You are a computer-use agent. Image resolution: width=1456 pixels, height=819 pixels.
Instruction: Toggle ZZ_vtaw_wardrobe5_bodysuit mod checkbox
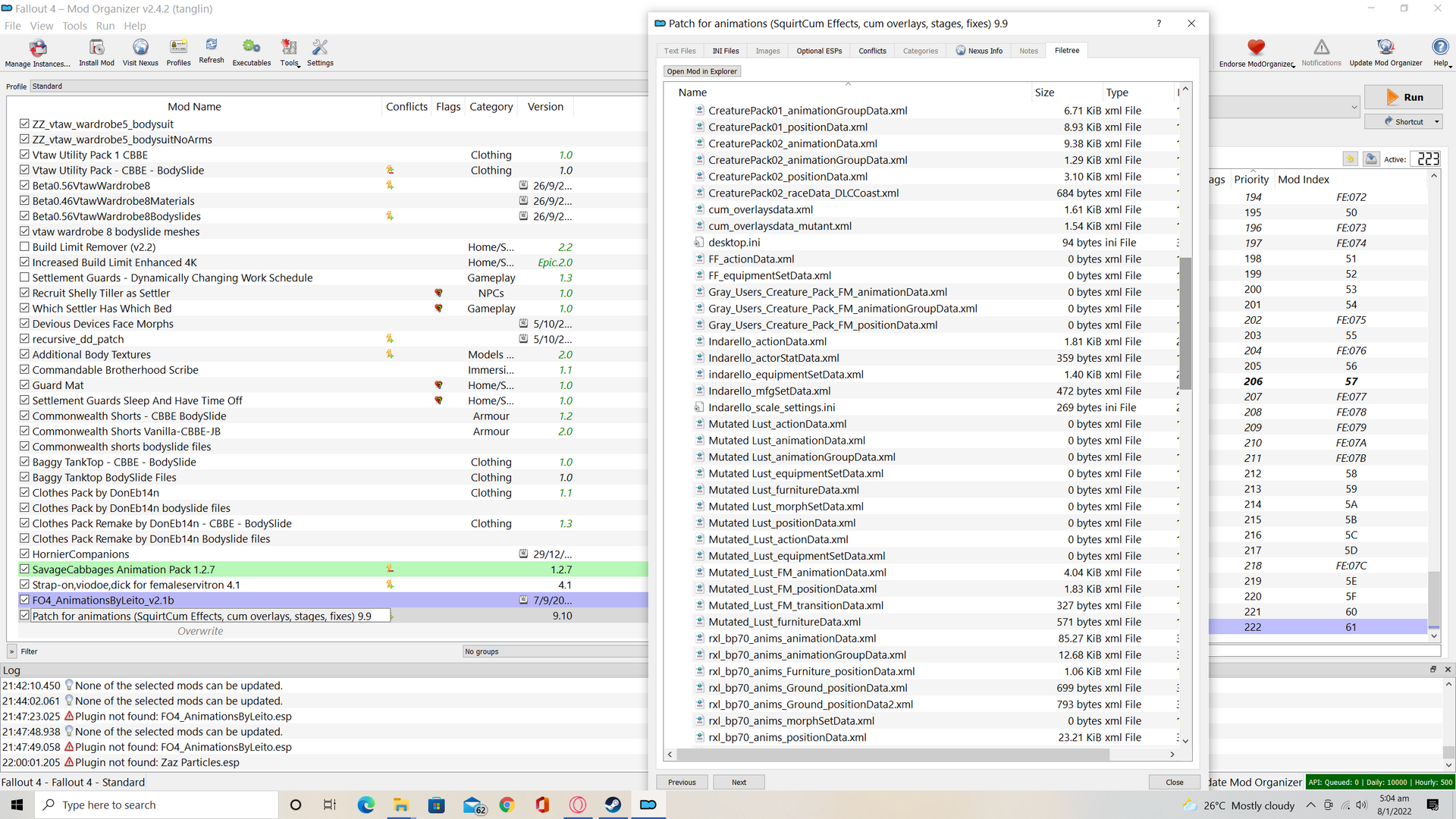click(x=24, y=124)
